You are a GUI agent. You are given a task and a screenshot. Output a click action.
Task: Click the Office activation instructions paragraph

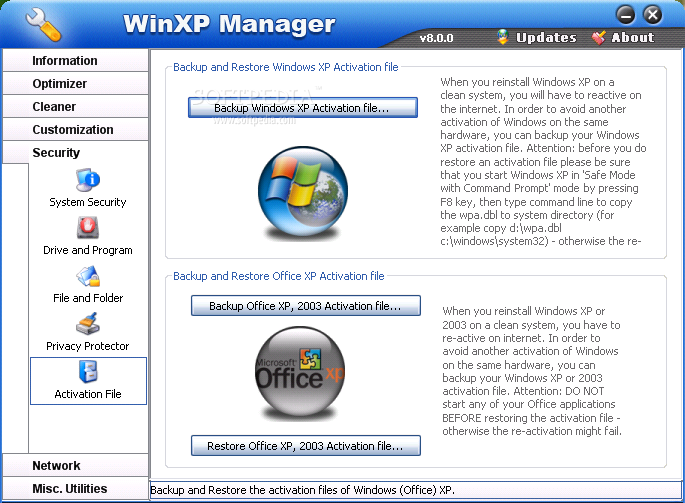click(532, 371)
